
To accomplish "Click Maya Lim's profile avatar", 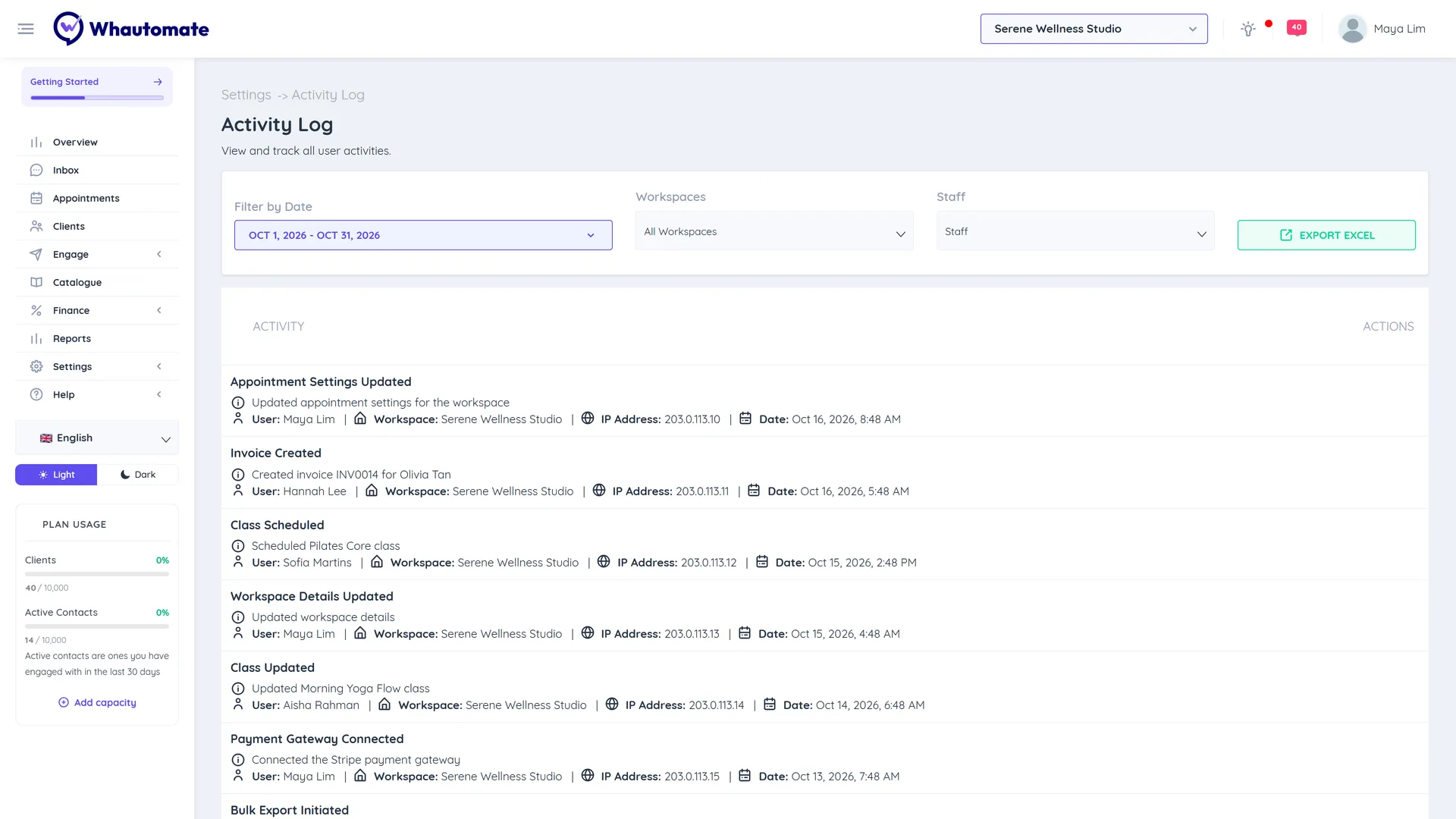I will tap(1352, 29).
